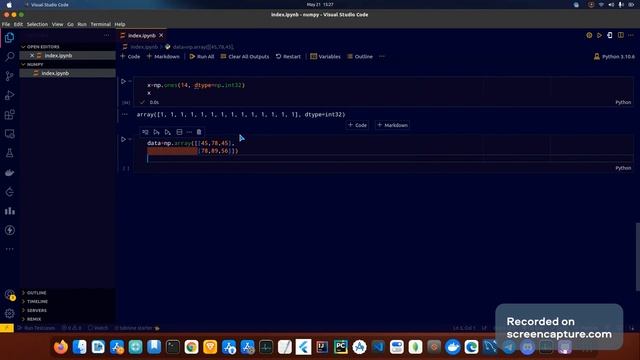Expand the Servers section in sidebar
This screenshot has height=360, width=640.
[37, 311]
